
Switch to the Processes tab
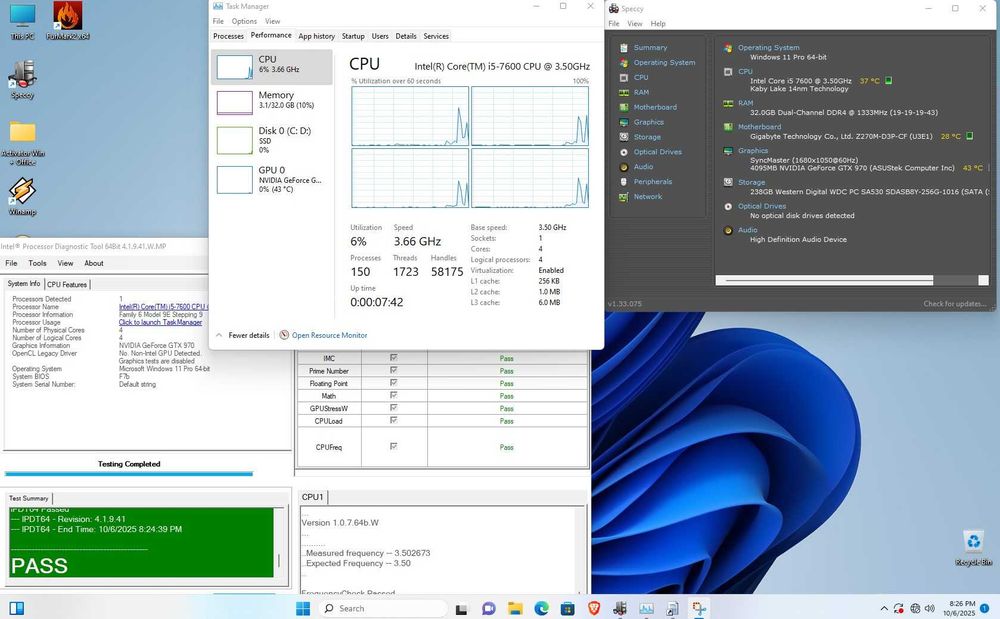coord(228,36)
